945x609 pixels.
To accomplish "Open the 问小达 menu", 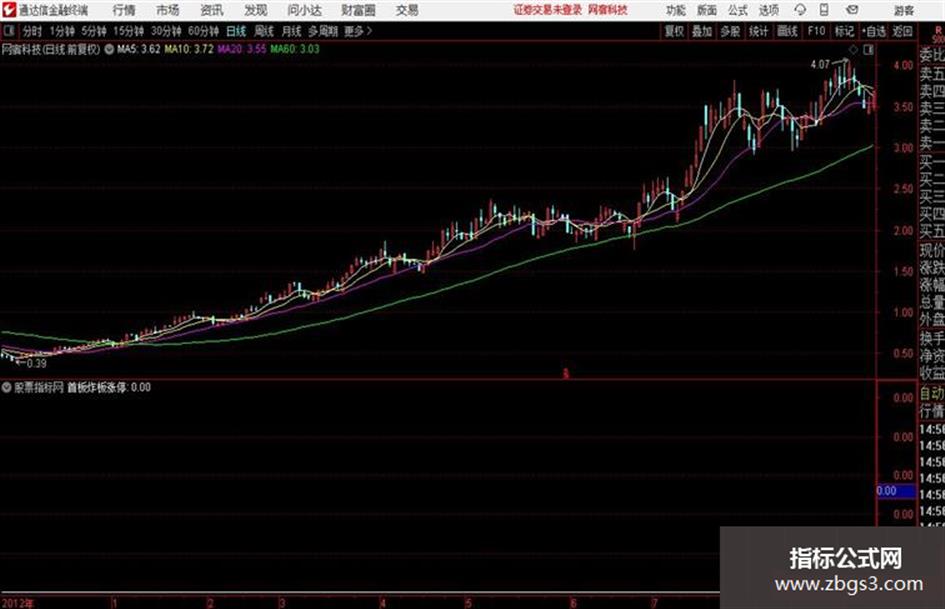I will (304, 10).
